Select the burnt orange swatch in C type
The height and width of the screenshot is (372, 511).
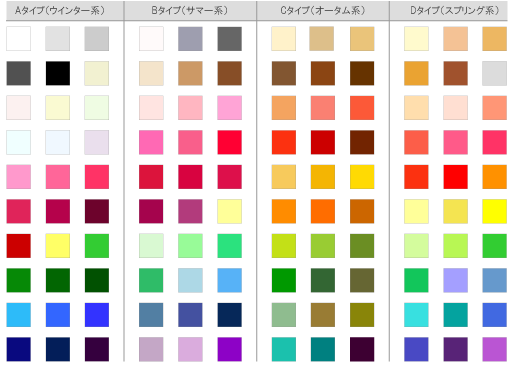tap(362, 211)
